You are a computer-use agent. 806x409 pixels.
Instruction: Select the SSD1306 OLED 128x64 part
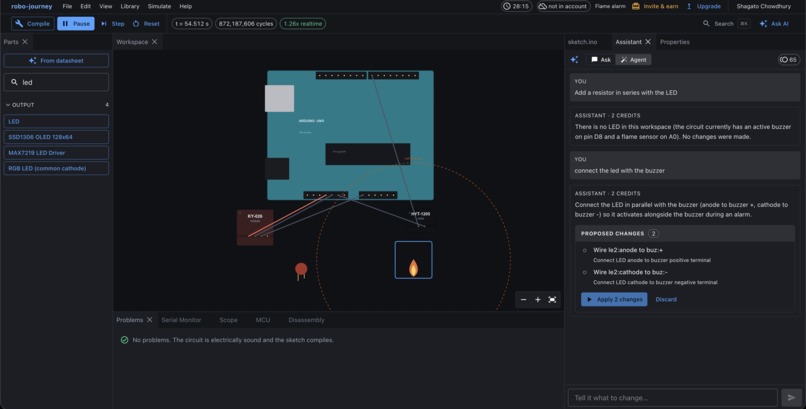point(57,137)
